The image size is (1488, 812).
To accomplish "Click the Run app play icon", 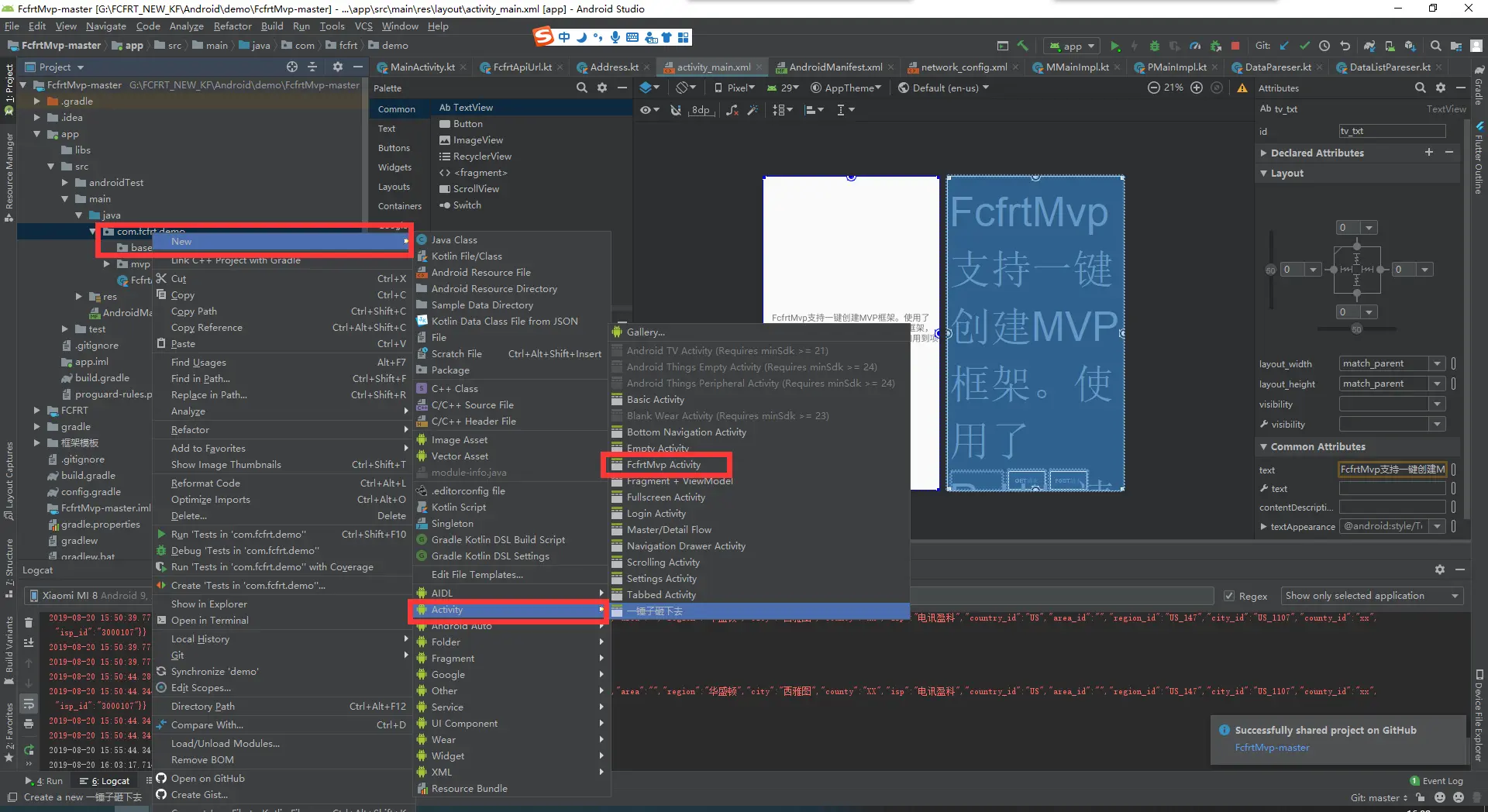I will (x=1114, y=46).
